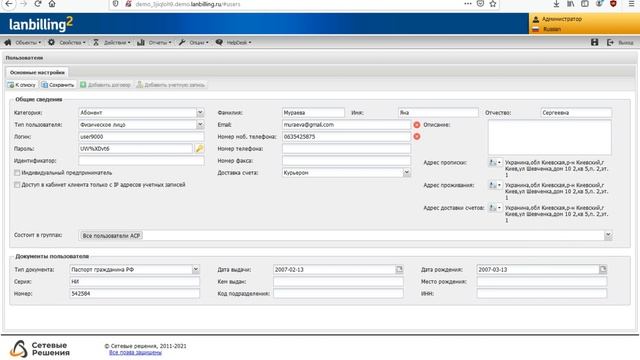
Task: Click the Серия input field
Action: (x=134, y=282)
